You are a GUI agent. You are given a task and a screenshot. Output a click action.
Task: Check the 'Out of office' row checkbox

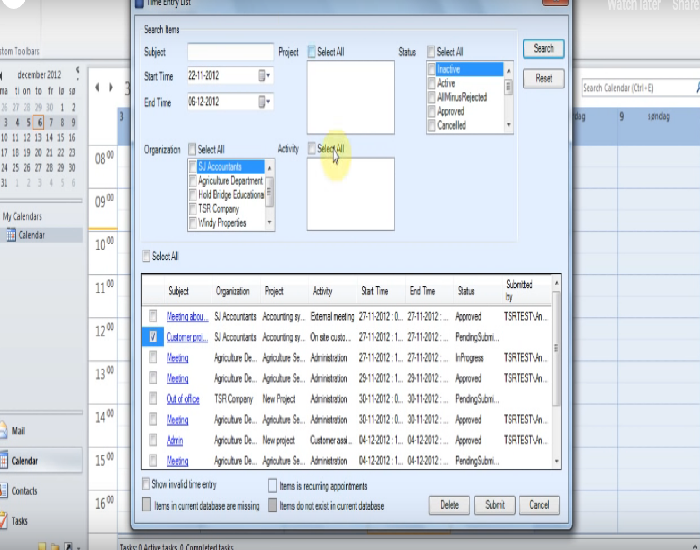(153, 399)
